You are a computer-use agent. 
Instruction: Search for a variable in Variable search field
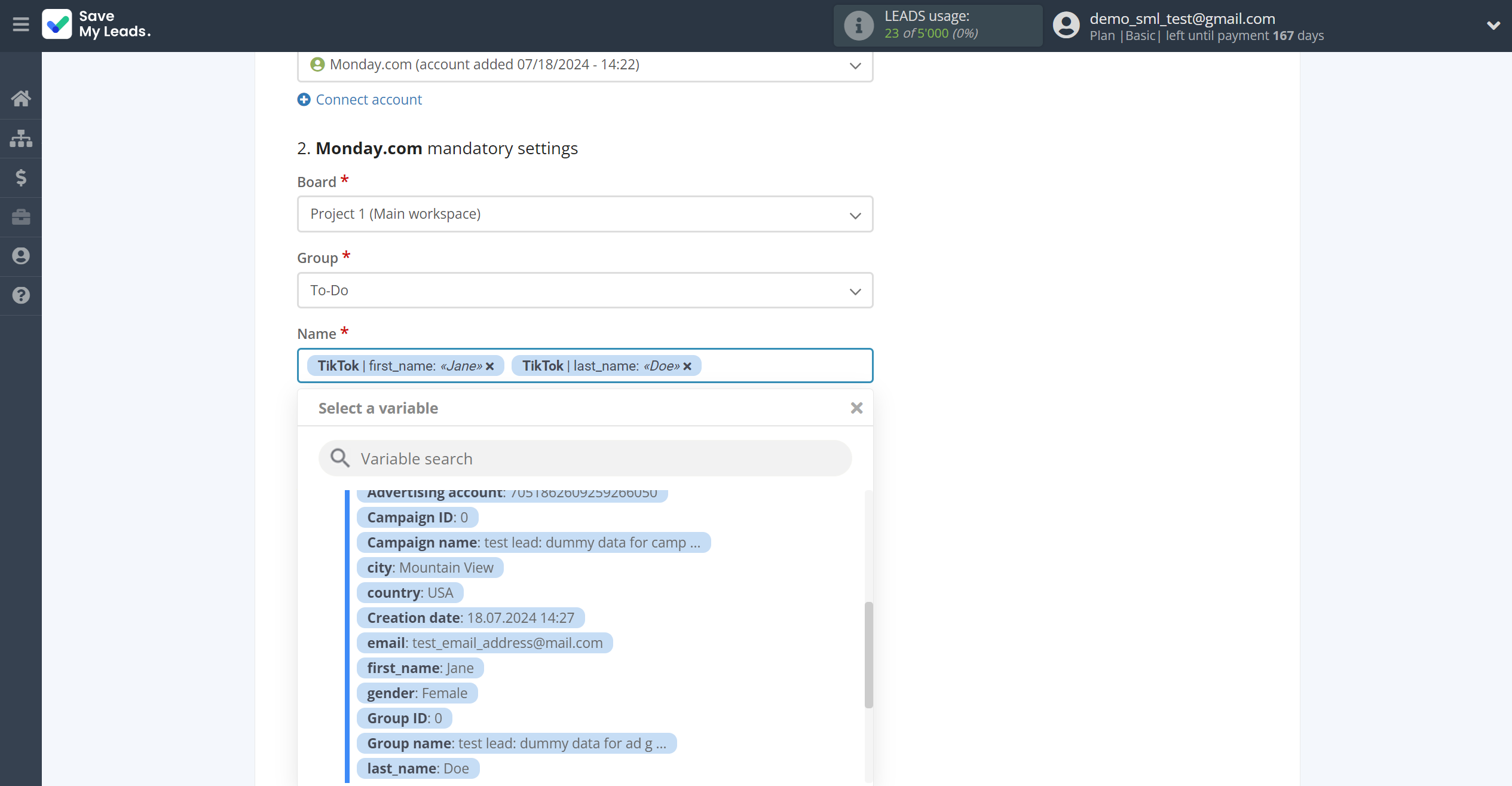[585, 458]
